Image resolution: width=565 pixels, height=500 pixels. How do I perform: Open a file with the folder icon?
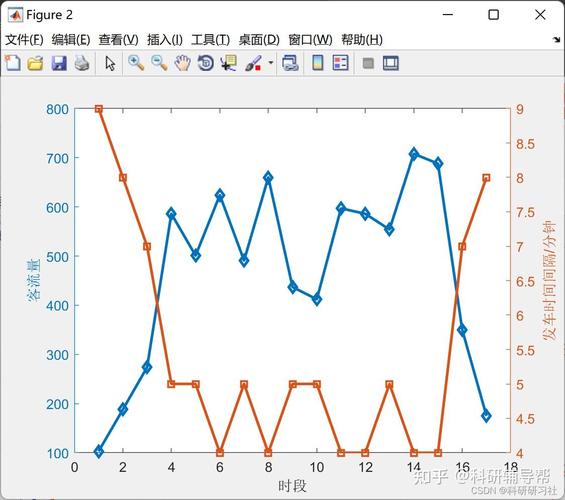tap(36, 63)
